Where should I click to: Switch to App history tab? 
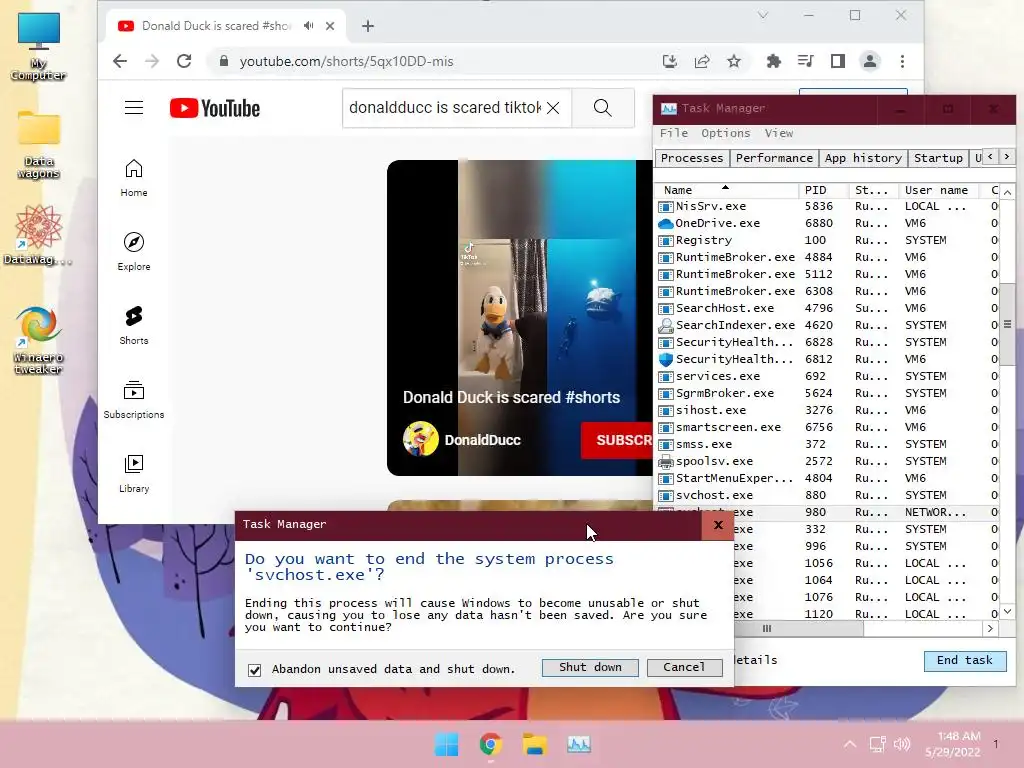863,158
